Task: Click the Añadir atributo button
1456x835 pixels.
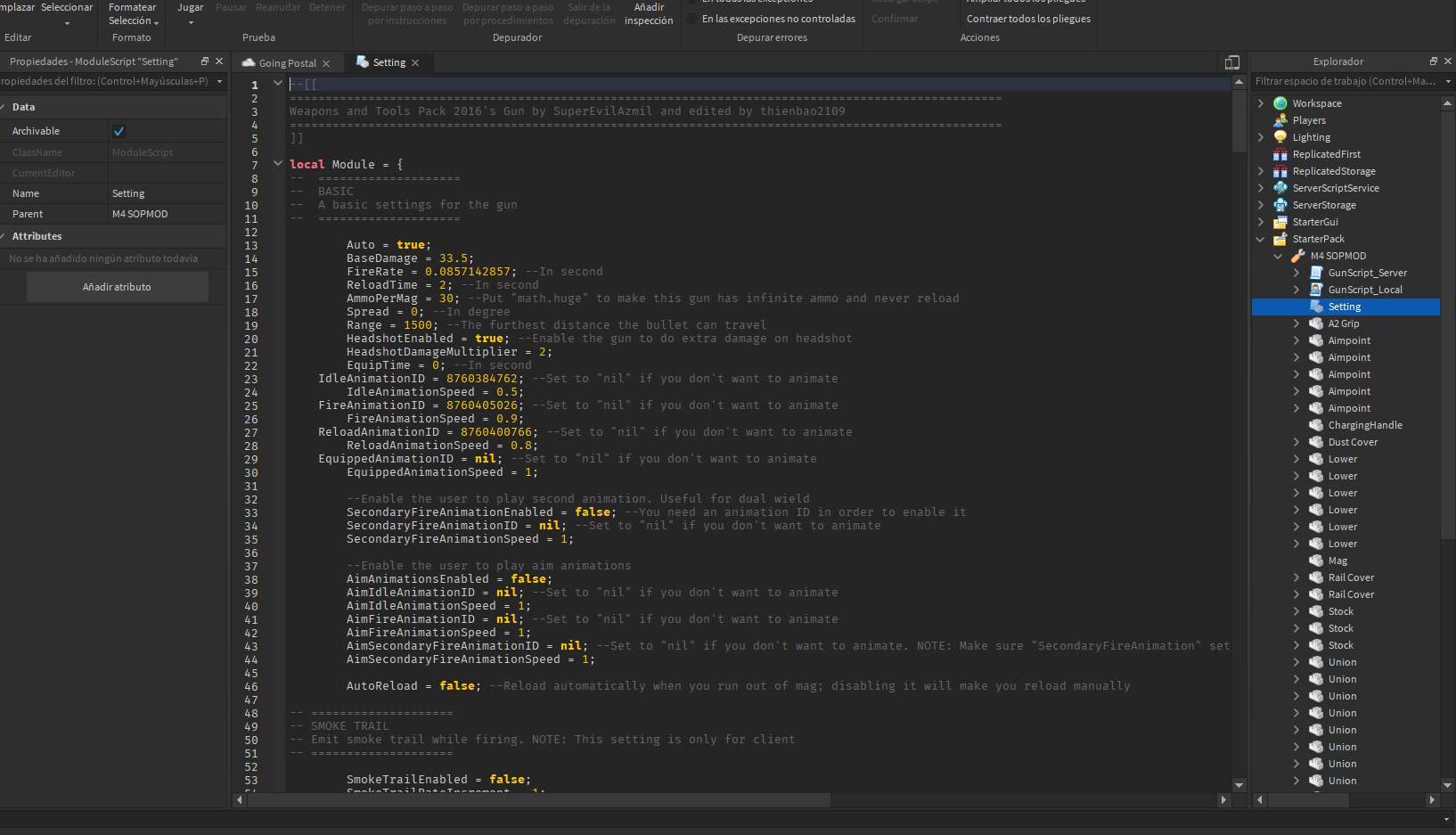Action: point(117,287)
